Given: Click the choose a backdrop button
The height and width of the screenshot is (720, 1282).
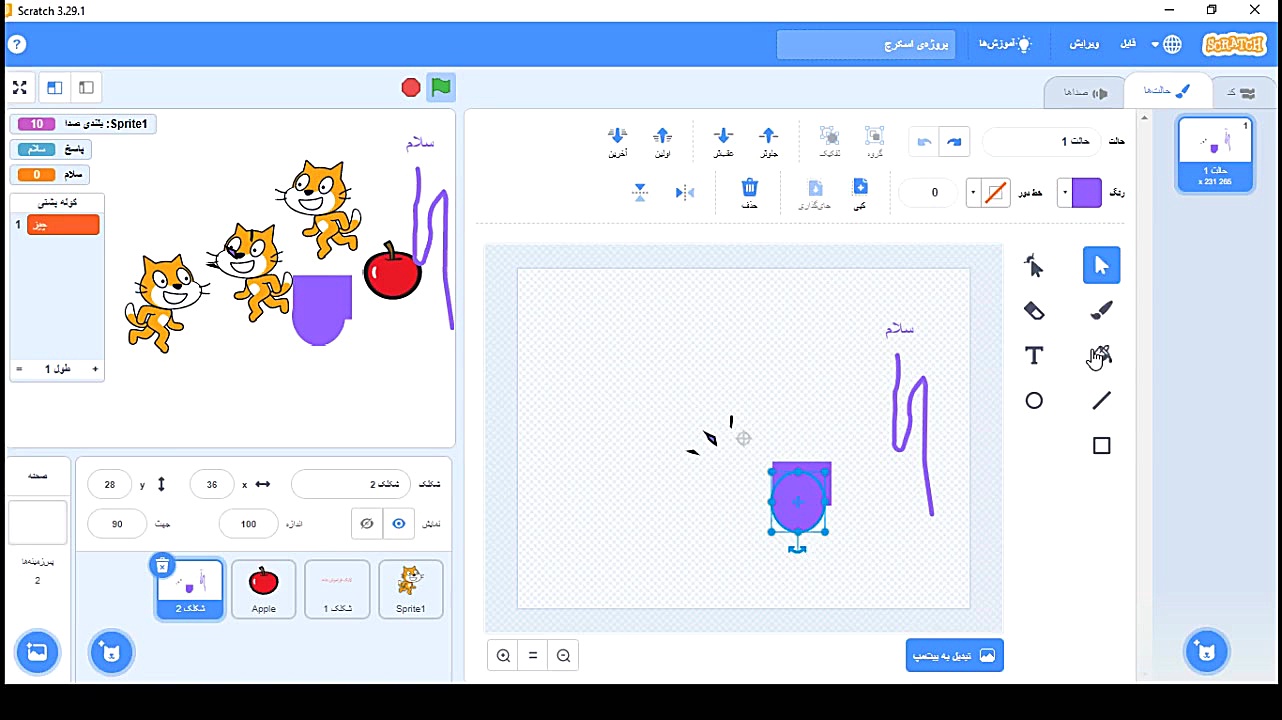Looking at the screenshot, I should click(x=37, y=653).
